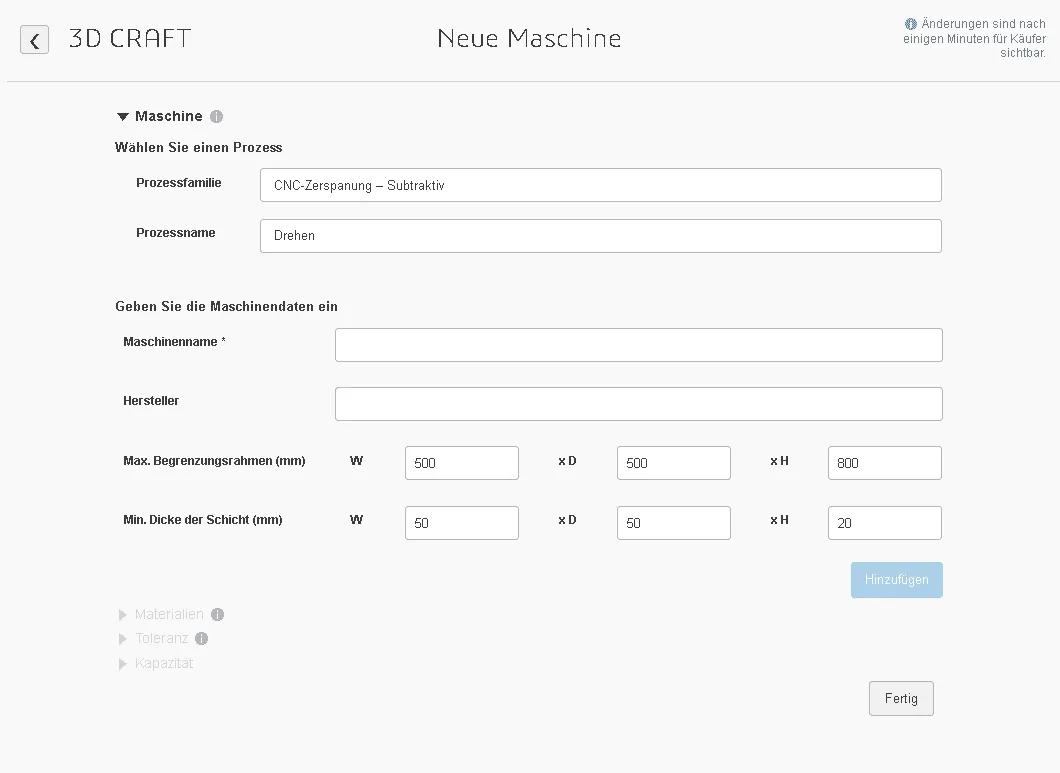Expand the Kapazität section
Screen dimensions: 1060x773
123,664
